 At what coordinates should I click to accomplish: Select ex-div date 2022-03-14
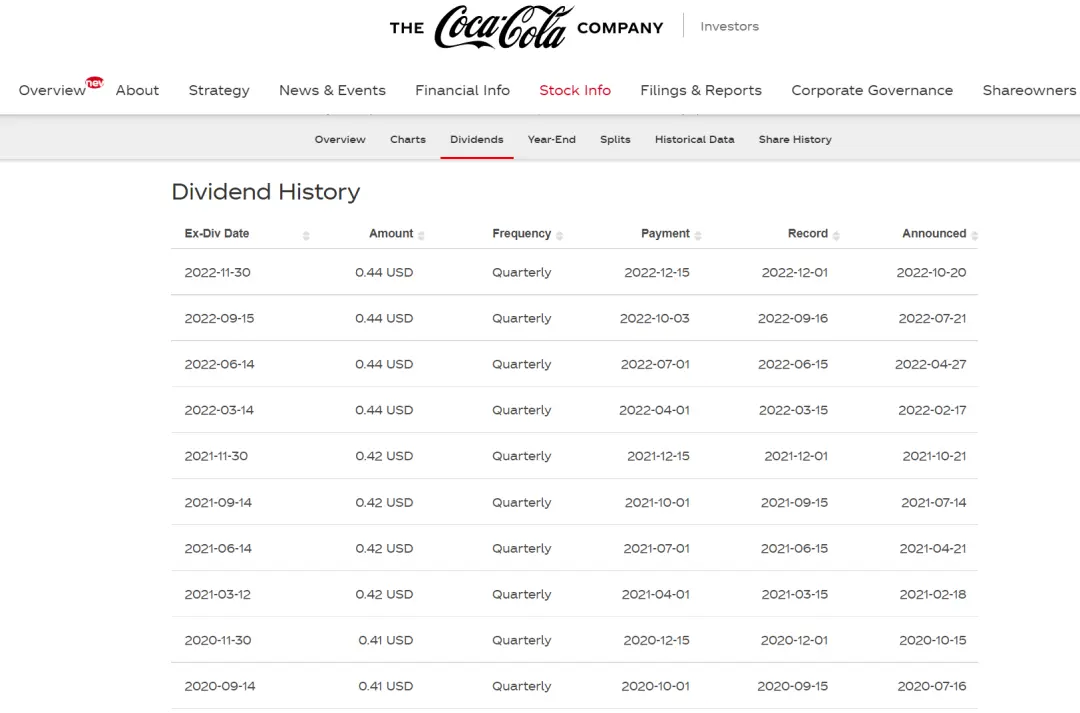(x=219, y=410)
